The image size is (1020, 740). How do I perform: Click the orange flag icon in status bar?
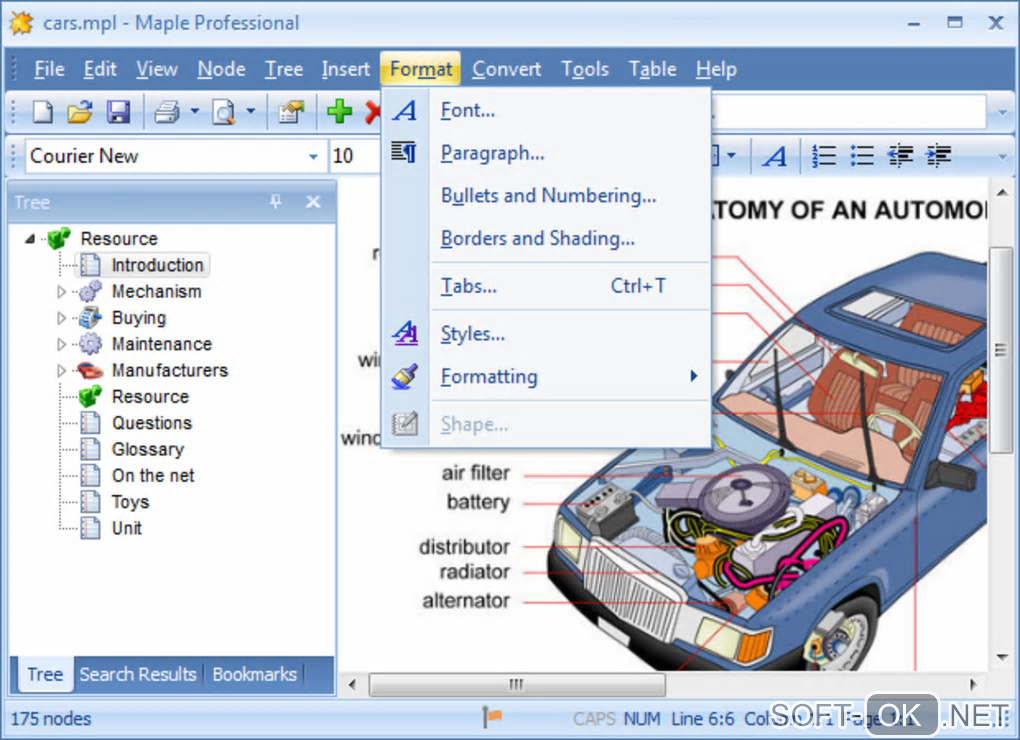pyautogui.click(x=492, y=717)
